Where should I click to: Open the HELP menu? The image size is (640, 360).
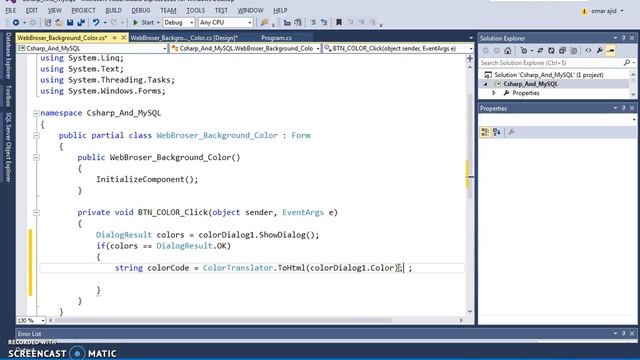[x=280, y=10]
